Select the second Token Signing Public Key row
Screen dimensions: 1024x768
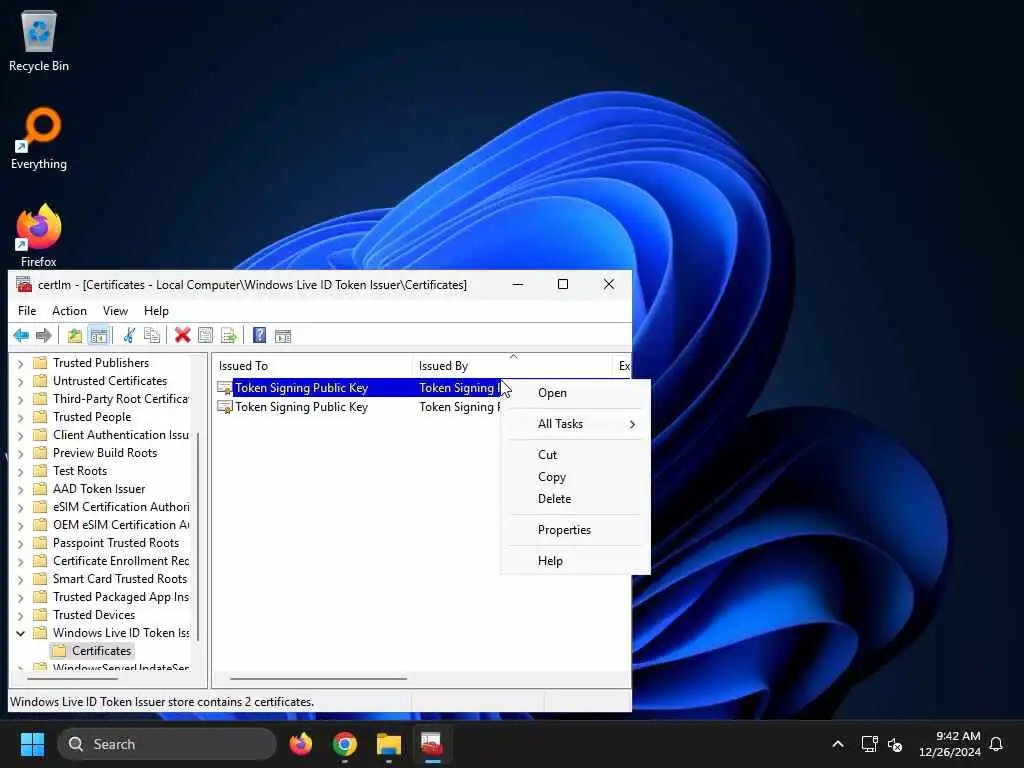(302, 407)
